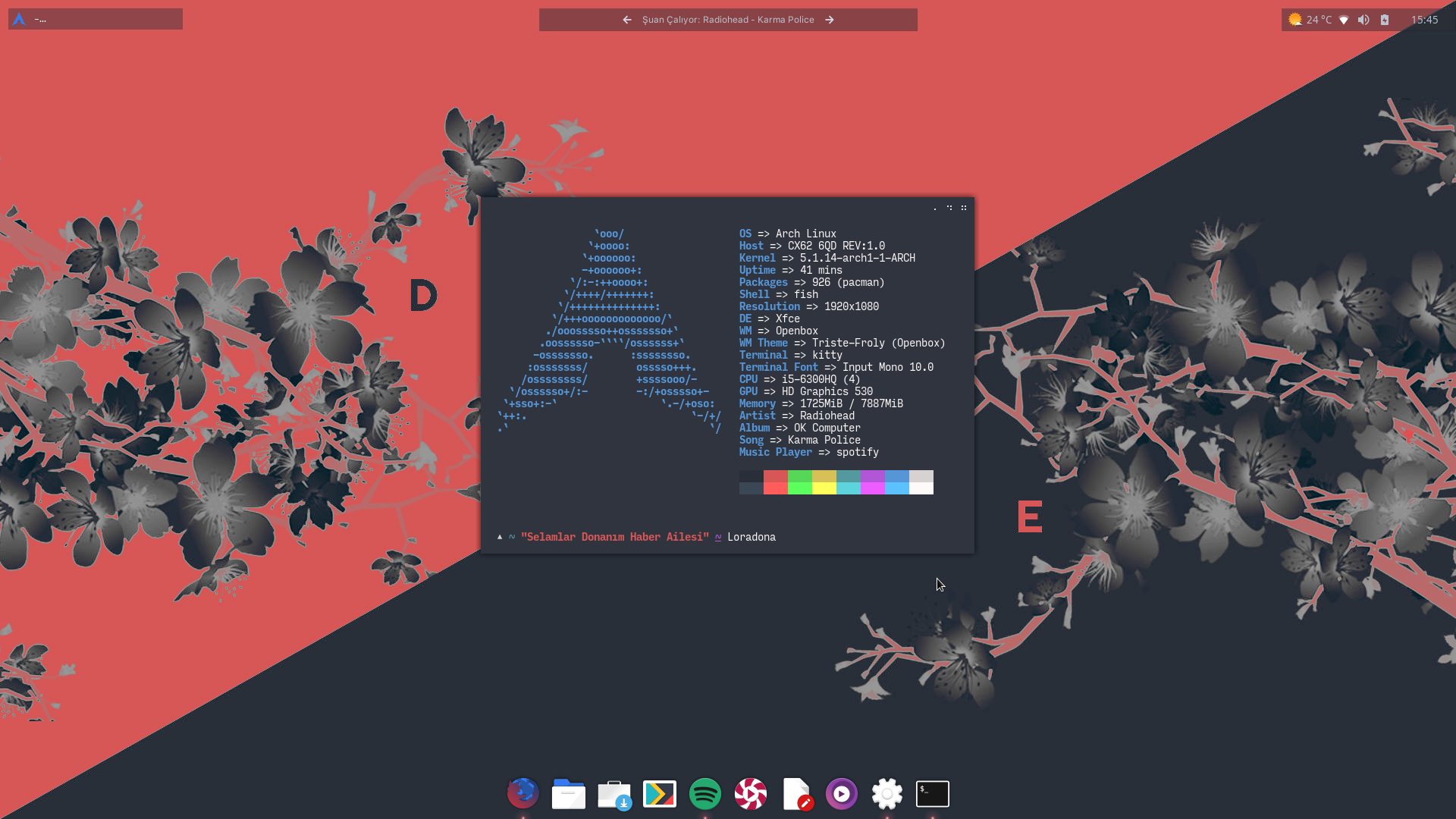Click the 'WM Theme => Triste-Froly' line
This screenshot has width=1456, height=819.
pos(843,343)
